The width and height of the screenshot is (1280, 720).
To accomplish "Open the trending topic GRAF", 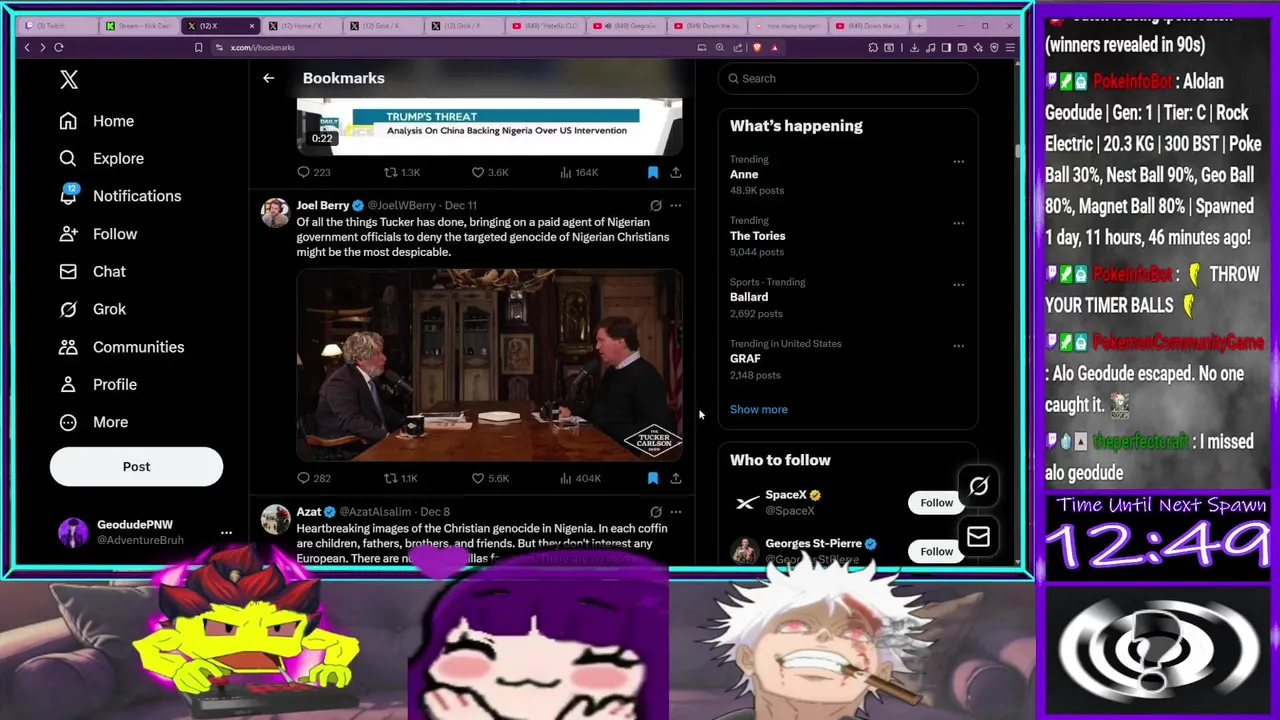I will coord(745,358).
